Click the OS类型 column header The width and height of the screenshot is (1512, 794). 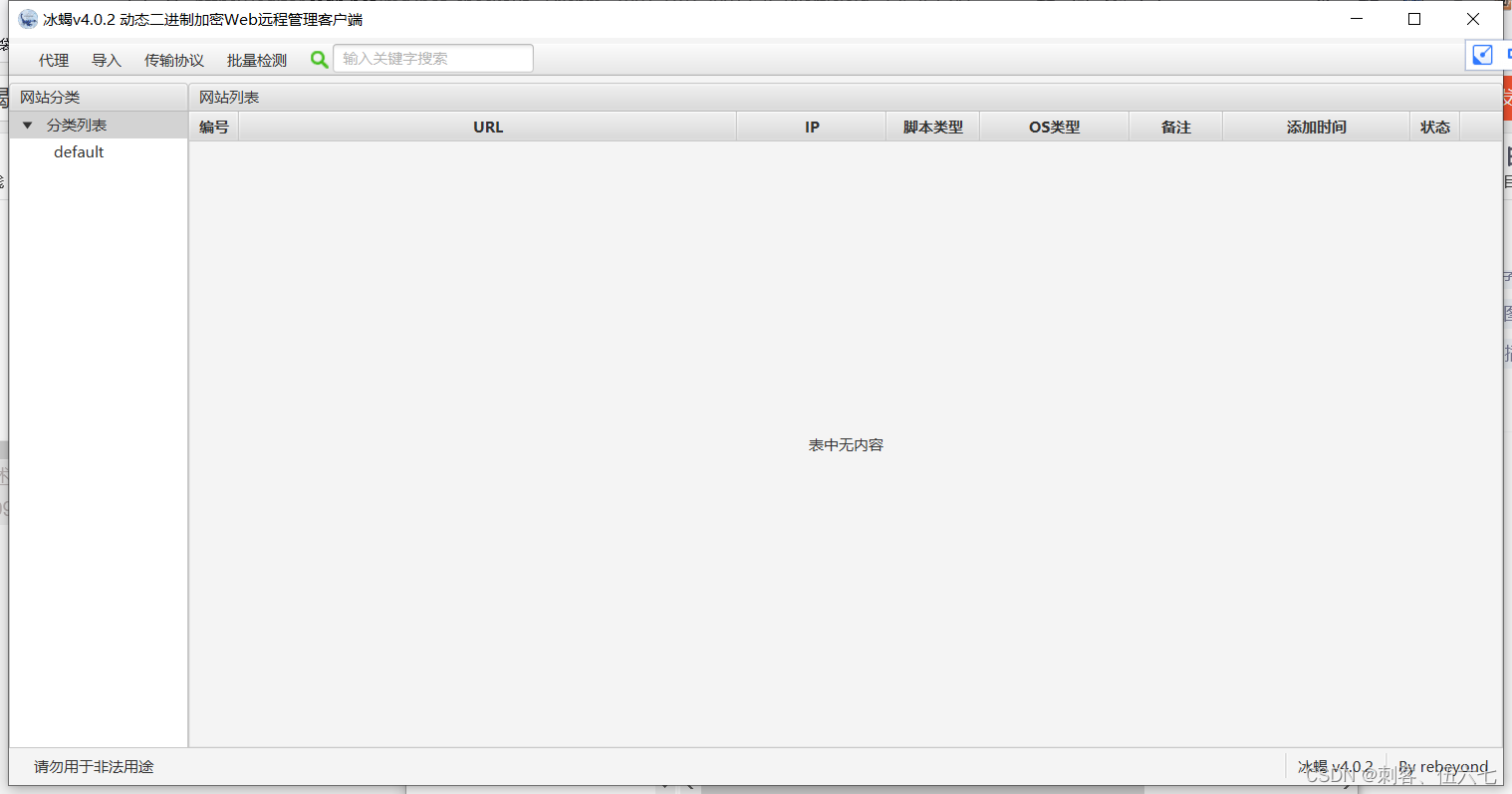click(1054, 127)
